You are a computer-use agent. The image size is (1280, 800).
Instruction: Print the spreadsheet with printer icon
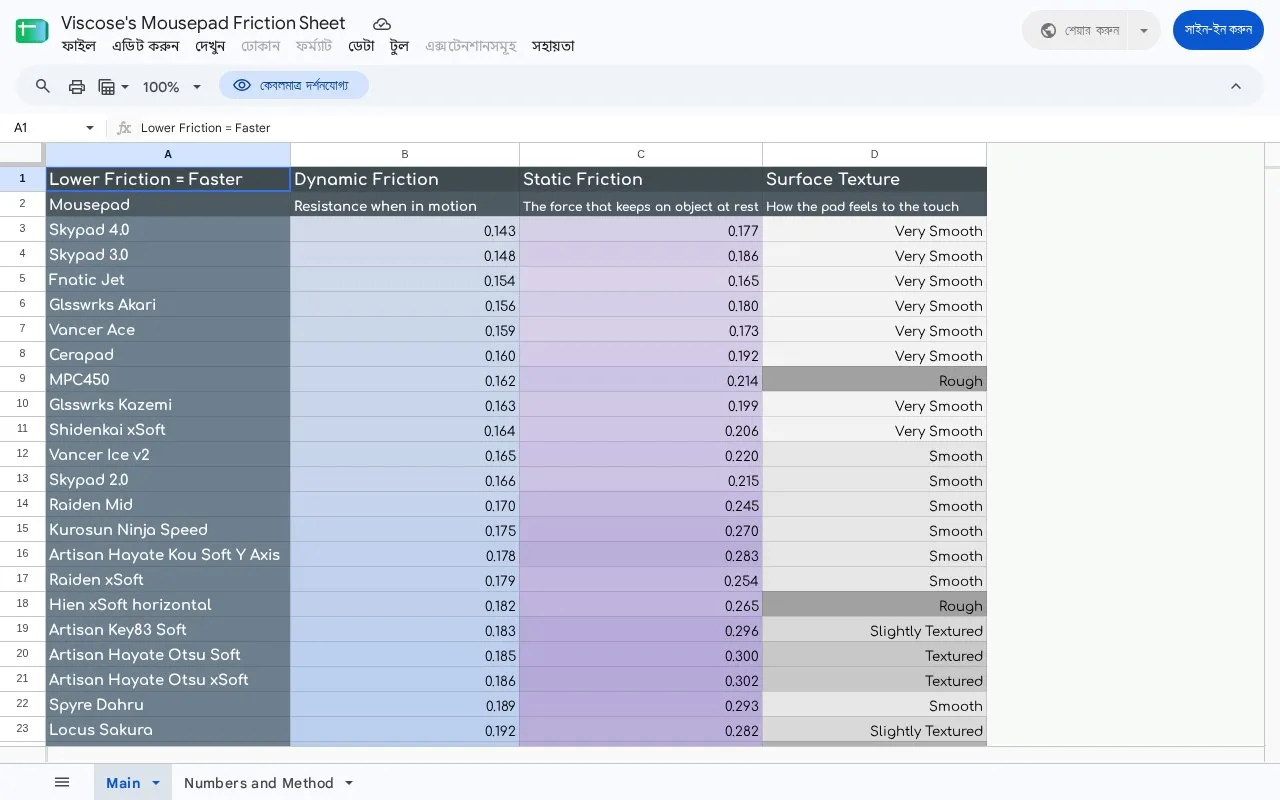click(77, 86)
